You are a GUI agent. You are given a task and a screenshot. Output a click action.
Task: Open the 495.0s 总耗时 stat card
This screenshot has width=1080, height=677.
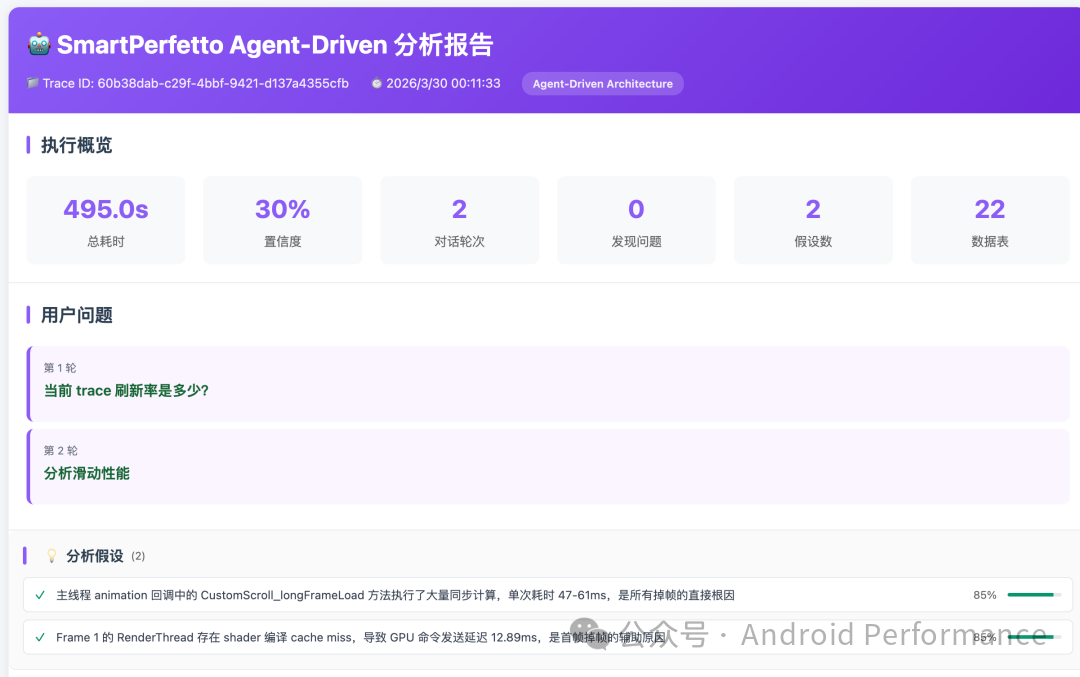click(106, 220)
